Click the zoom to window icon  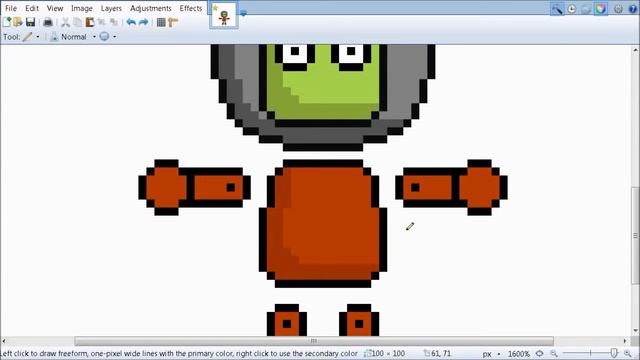coord(540,354)
